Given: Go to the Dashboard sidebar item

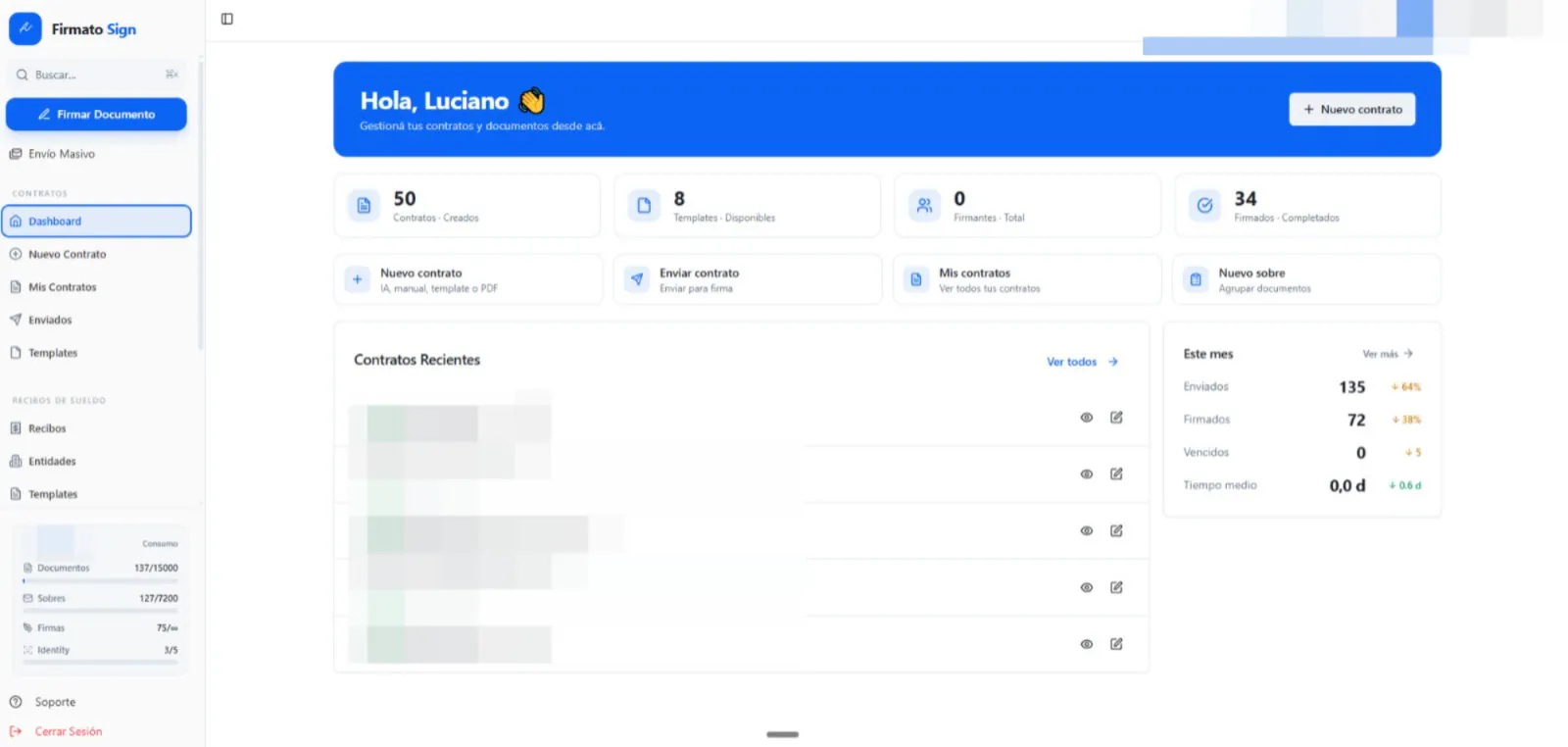Looking at the screenshot, I should pos(96,222).
